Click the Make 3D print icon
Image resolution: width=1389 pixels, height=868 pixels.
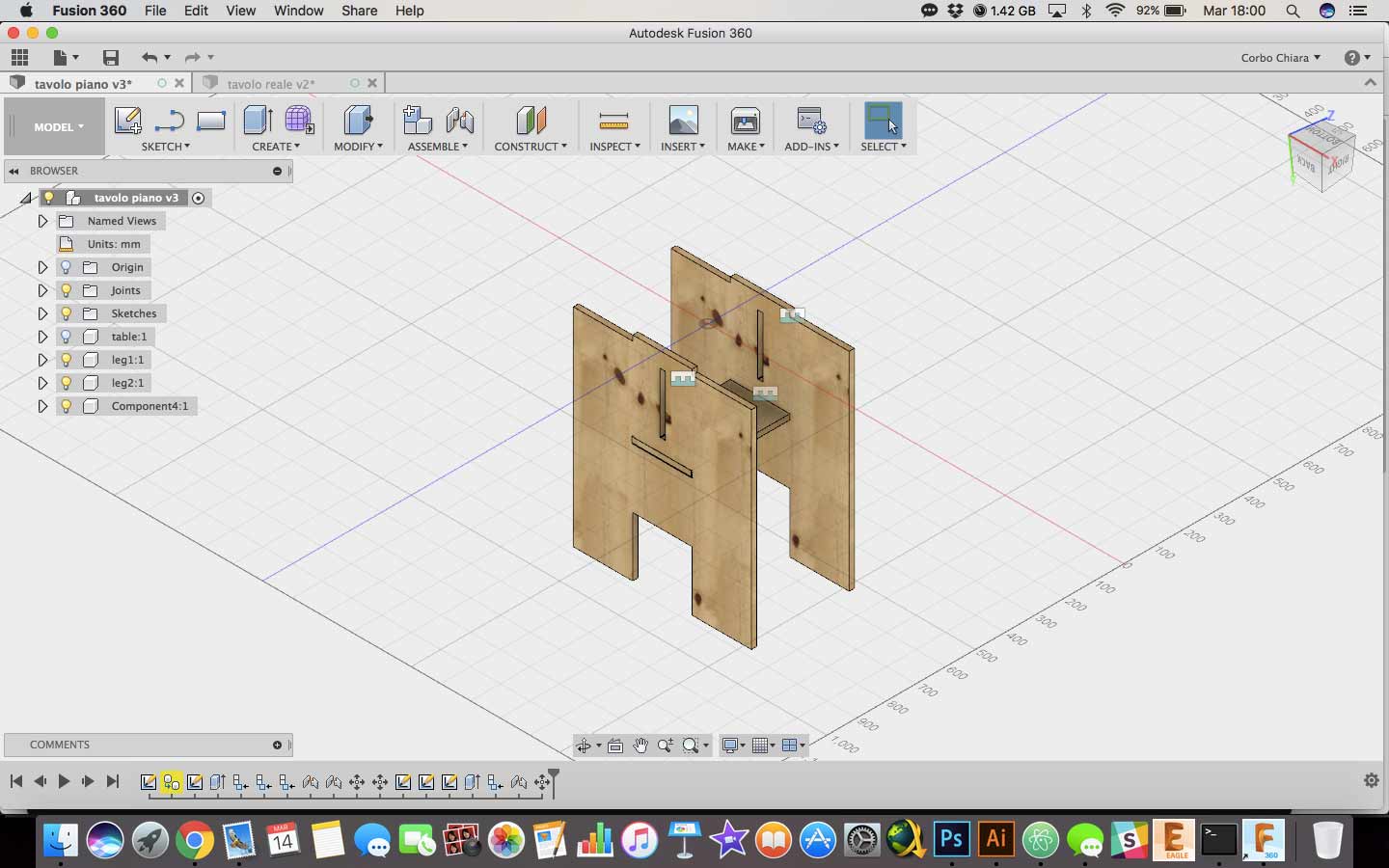pos(746,121)
